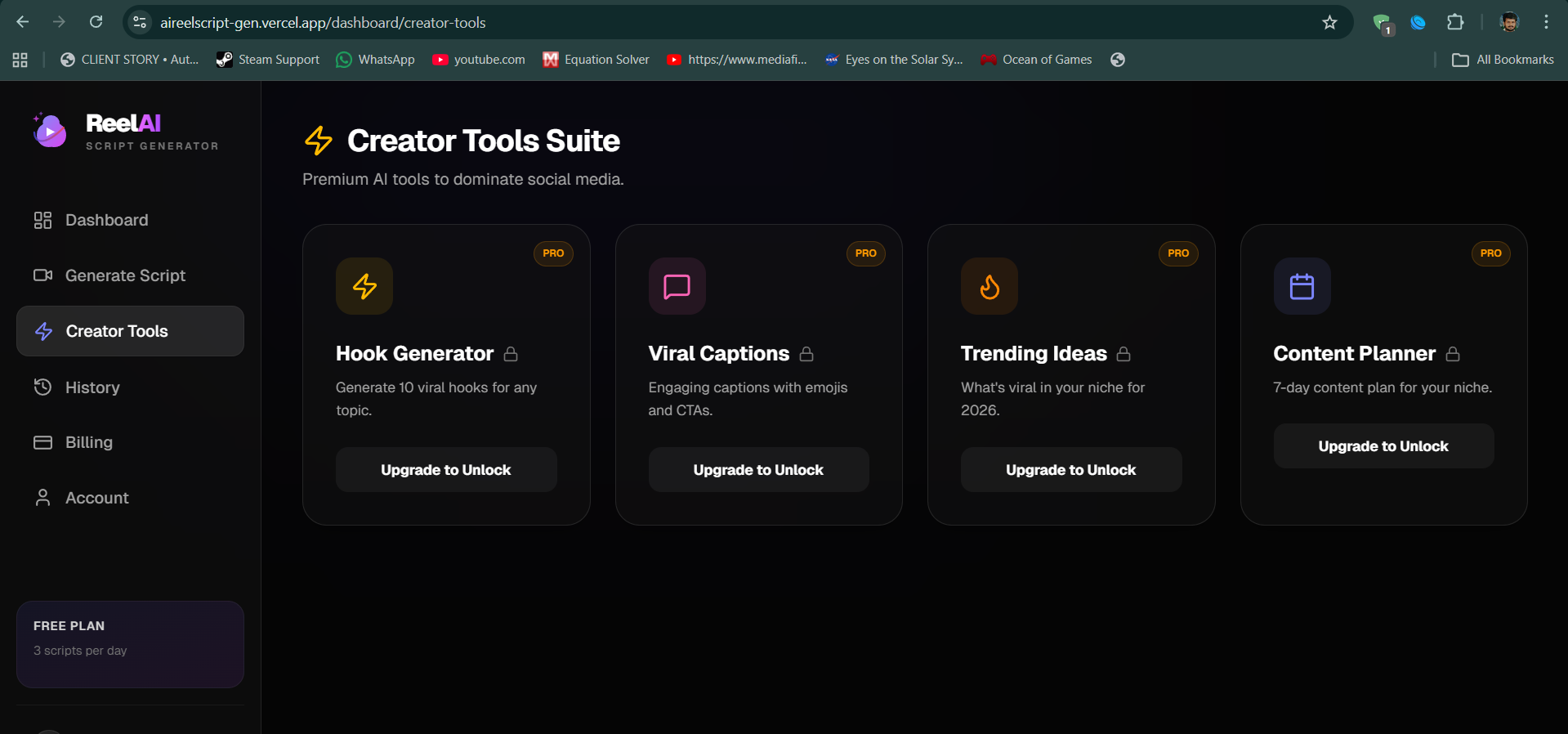Open the All Bookmarks folder

point(1503,60)
